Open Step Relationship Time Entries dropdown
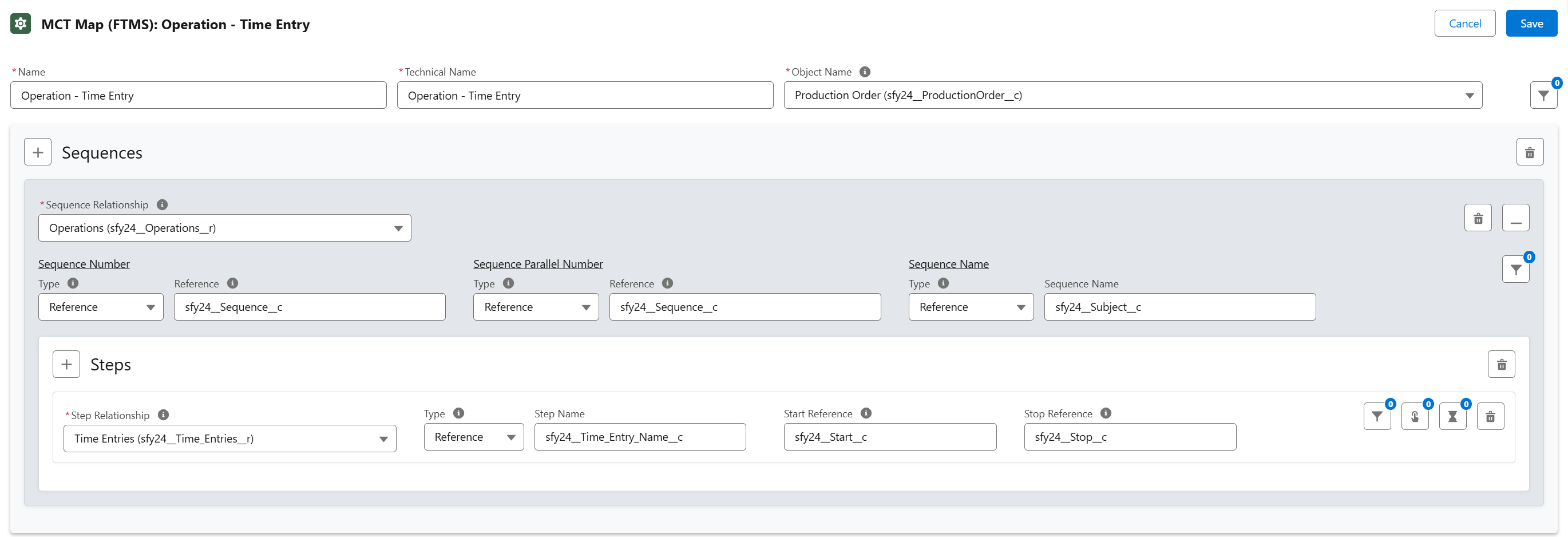 pyautogui.click(x=229, y=439)
